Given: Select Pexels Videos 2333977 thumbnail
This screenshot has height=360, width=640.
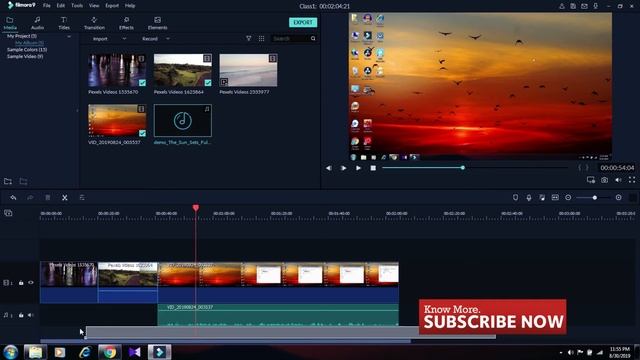Looking at the screenshot, I should [248, 70].
